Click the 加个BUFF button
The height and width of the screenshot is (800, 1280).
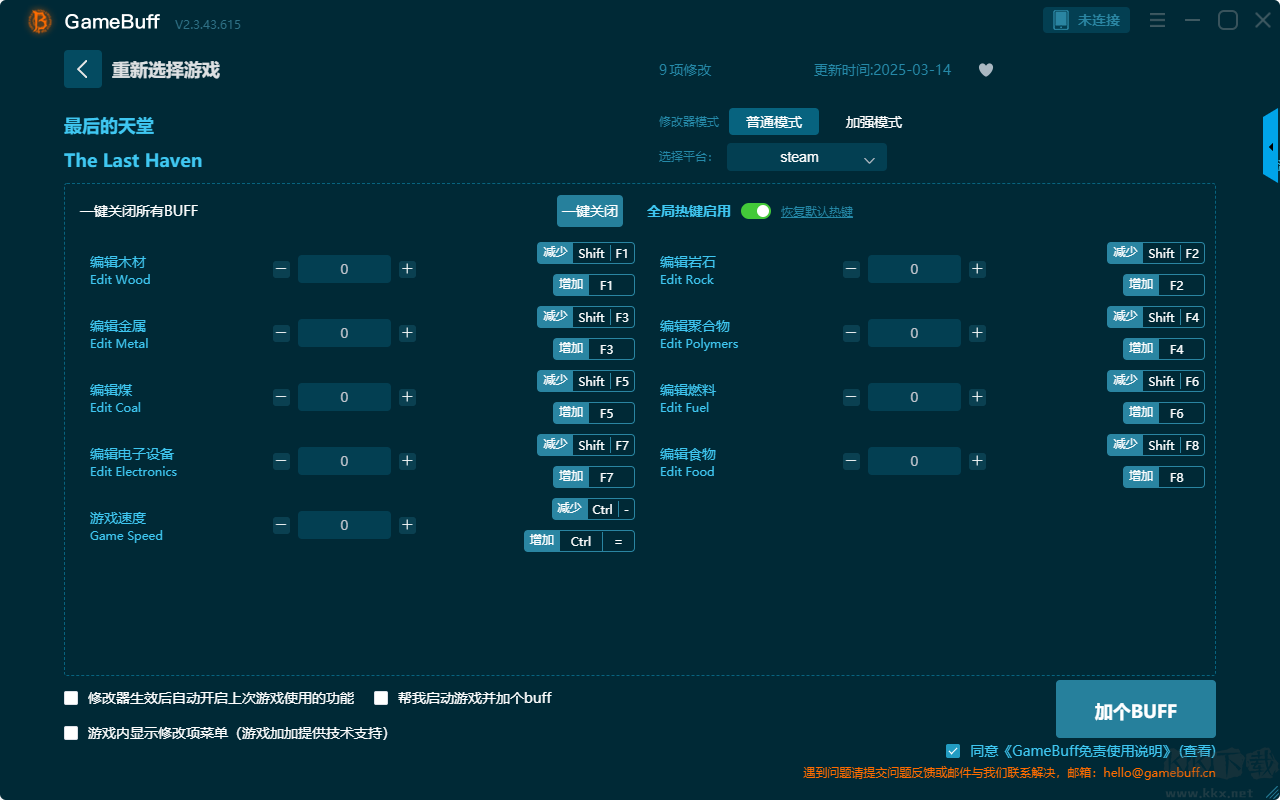1136,709
